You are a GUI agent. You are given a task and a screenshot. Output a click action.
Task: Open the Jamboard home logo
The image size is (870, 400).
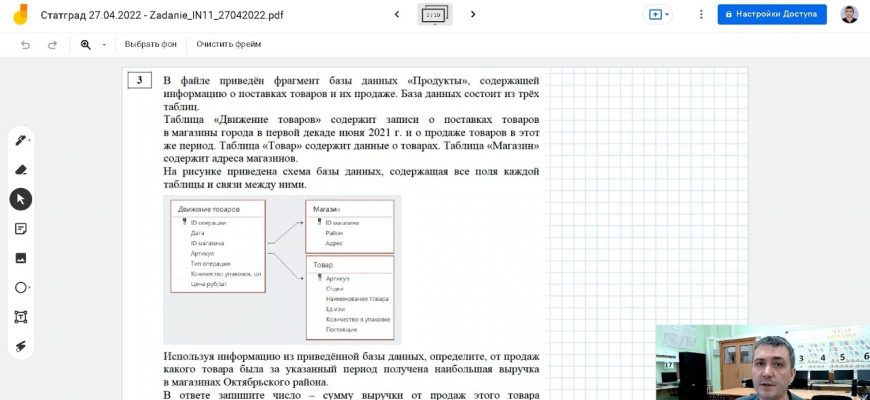pyautogui.click(x=17, y=15)
